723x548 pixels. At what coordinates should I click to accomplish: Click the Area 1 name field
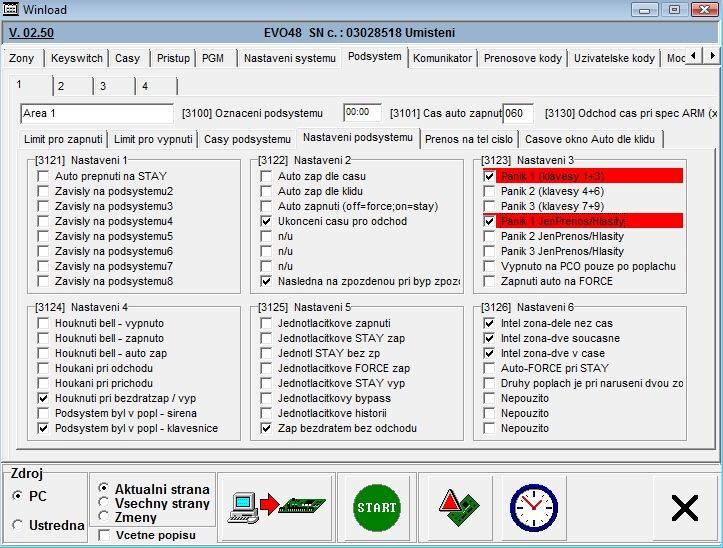(96, 114)
